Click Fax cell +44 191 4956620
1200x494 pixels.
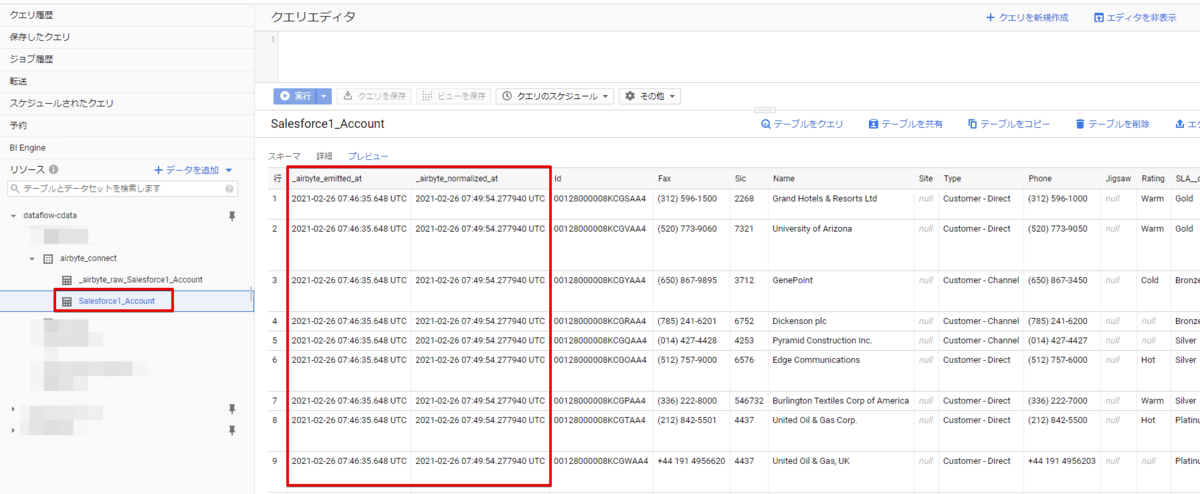tap(691, 460)
